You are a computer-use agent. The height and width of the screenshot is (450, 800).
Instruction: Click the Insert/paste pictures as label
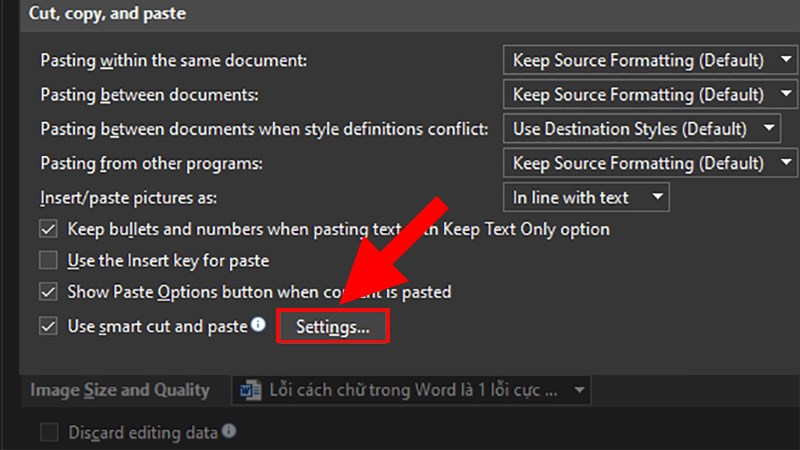click(128, 197)
